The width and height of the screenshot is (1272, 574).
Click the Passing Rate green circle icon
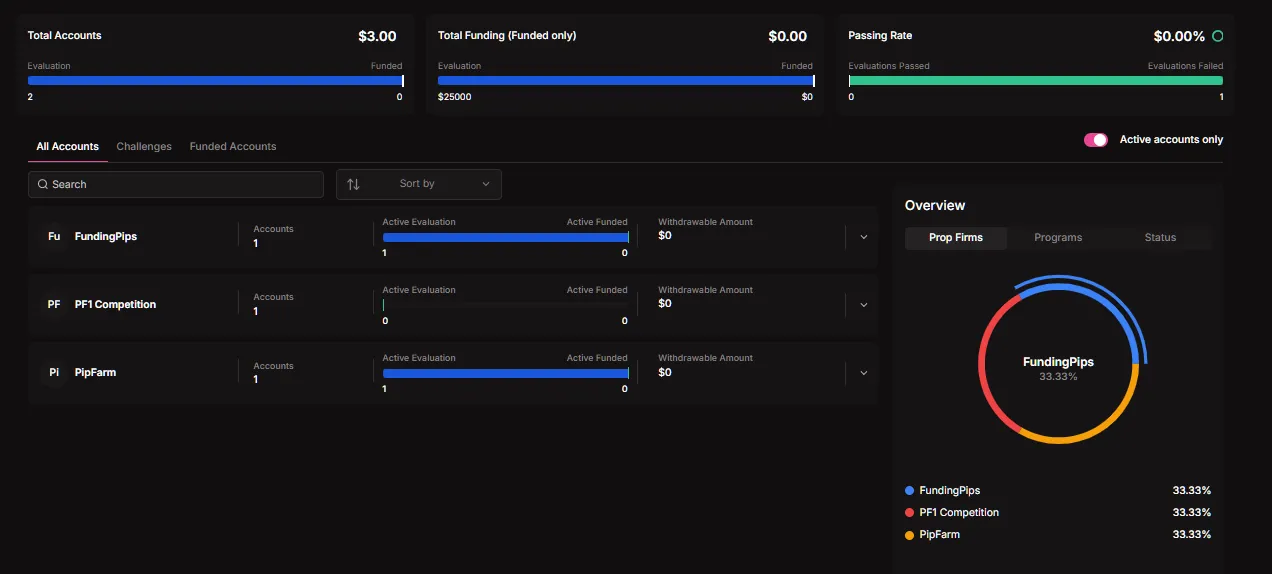pyautogui.click(x=1217, y=36)
